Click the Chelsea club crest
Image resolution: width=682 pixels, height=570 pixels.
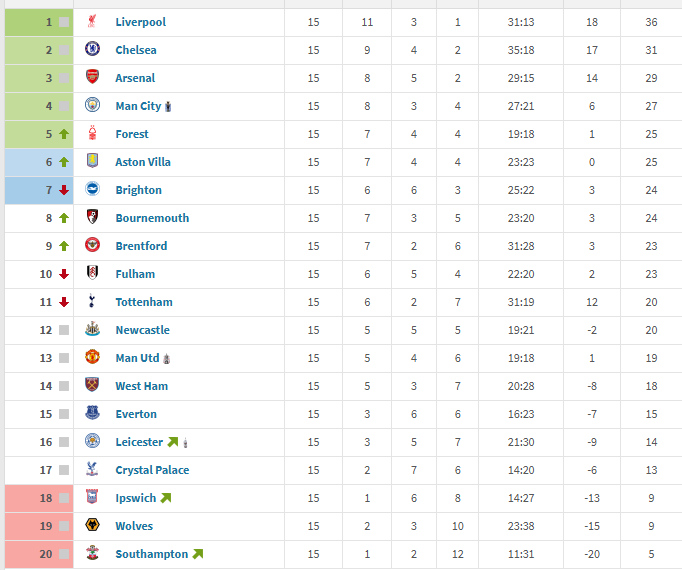92,49
